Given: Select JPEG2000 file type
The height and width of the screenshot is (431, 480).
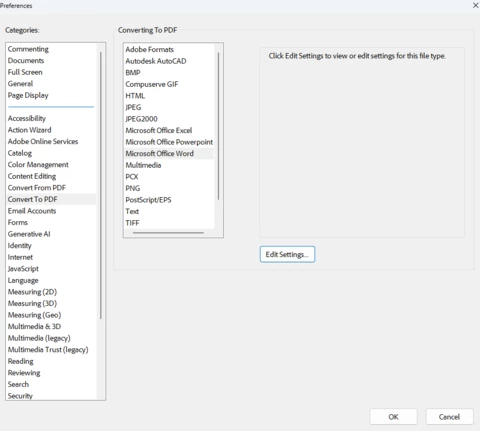Looking at the screenshot, I should 141,119.
